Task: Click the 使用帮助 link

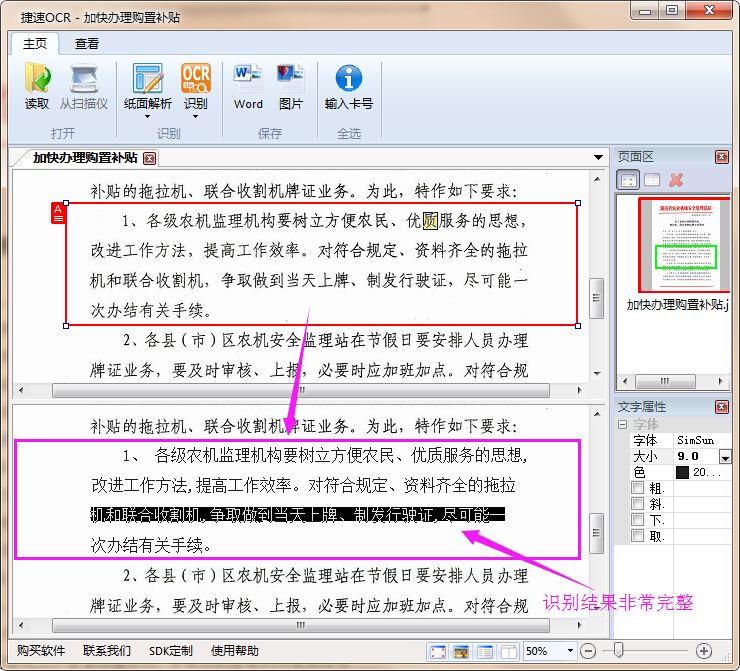Action: tap(235, 651)
